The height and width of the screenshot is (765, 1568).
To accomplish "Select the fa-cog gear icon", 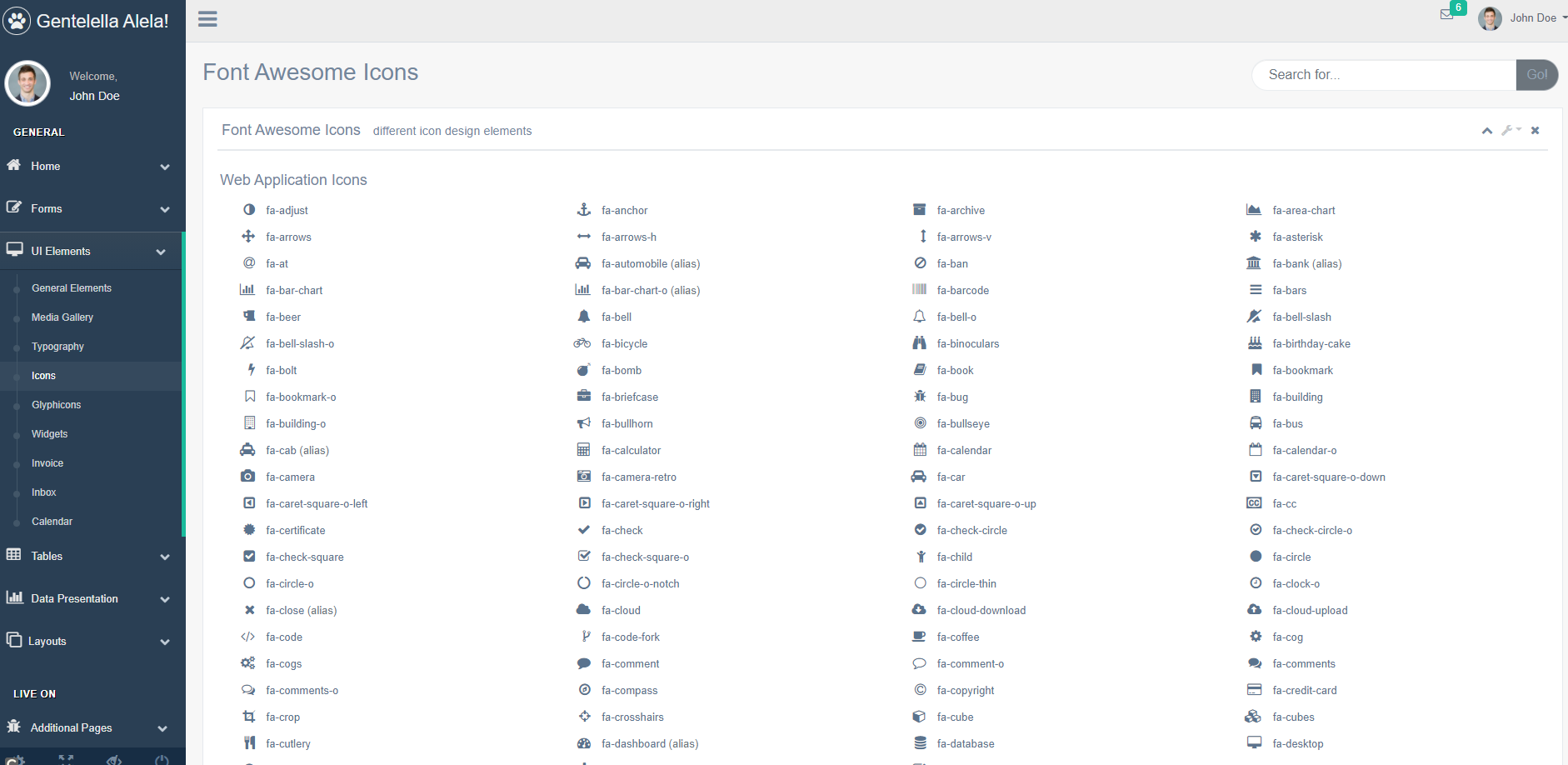I will point(1256,637).
